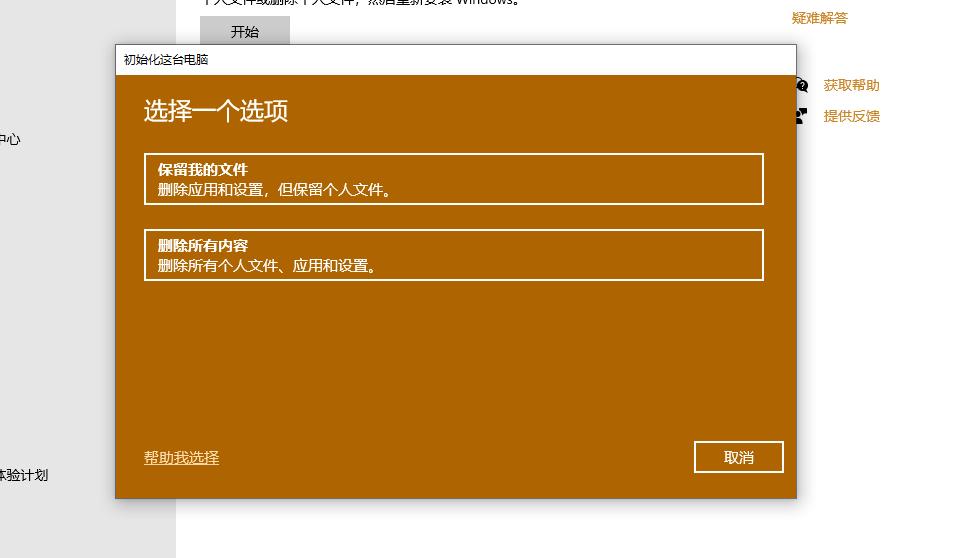Open the 获取帮助 link
Viewport: 957px width, 558px height.
click(x=851, y=85)
